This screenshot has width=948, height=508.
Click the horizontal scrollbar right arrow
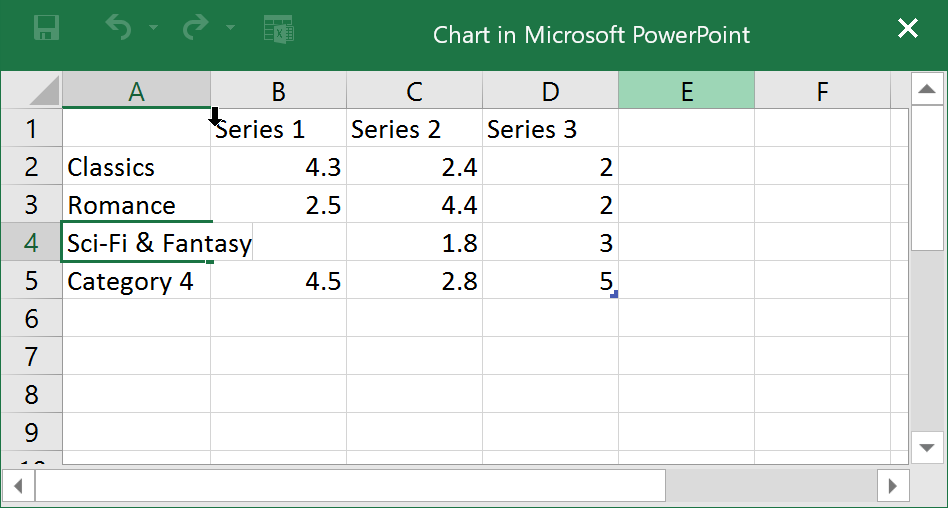tap(893, 485)
